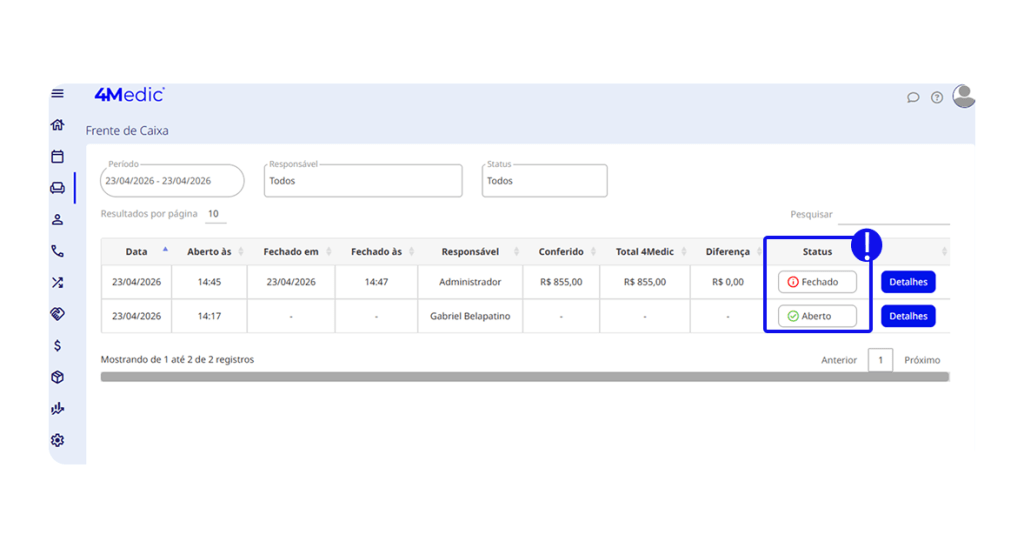Open the box package icon in sidebar
This screenshot has width=1024, height=548.
pos(58,377)
